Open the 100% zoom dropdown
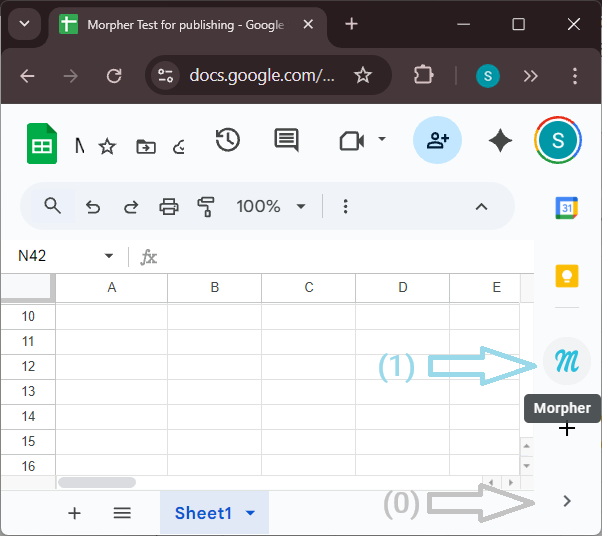The height and width of the screenshot is (536, 602). click(x=270, y=207)
